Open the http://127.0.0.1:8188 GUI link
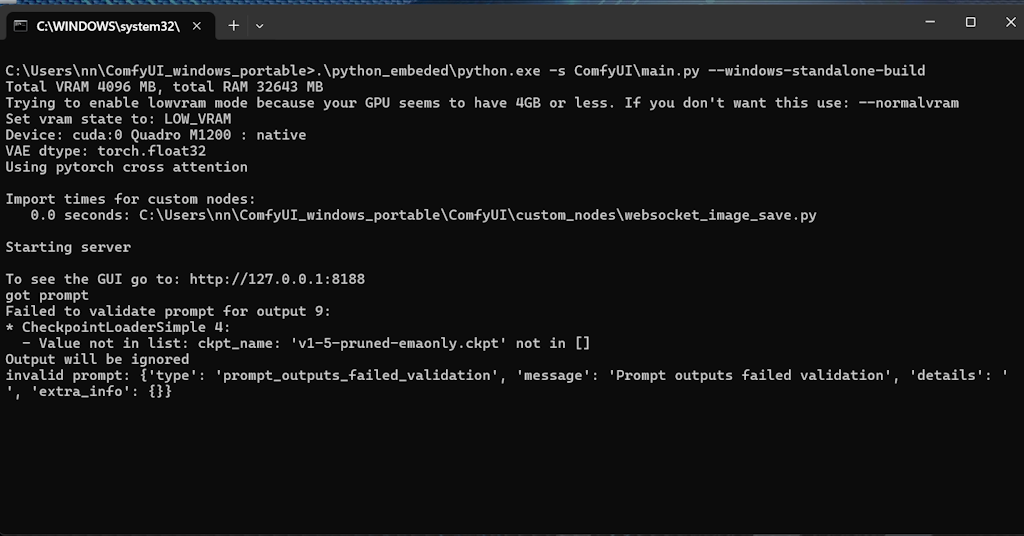The height and width of the screenshot is (536, 1024). pyautogui.click(x=277, y=279)
